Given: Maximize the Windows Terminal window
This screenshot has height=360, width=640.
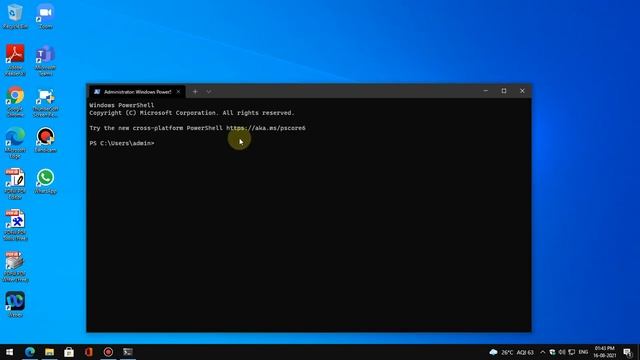Looking at the screenshot, I should (x=504, y=91).
